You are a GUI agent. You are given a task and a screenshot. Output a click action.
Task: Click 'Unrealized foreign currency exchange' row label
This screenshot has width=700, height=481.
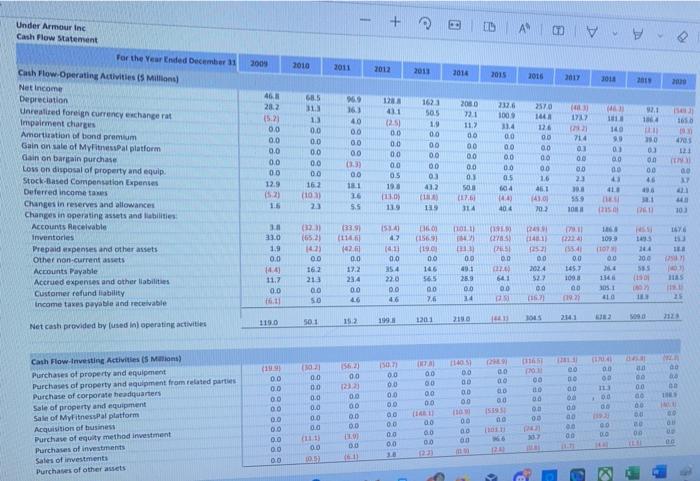96,113
